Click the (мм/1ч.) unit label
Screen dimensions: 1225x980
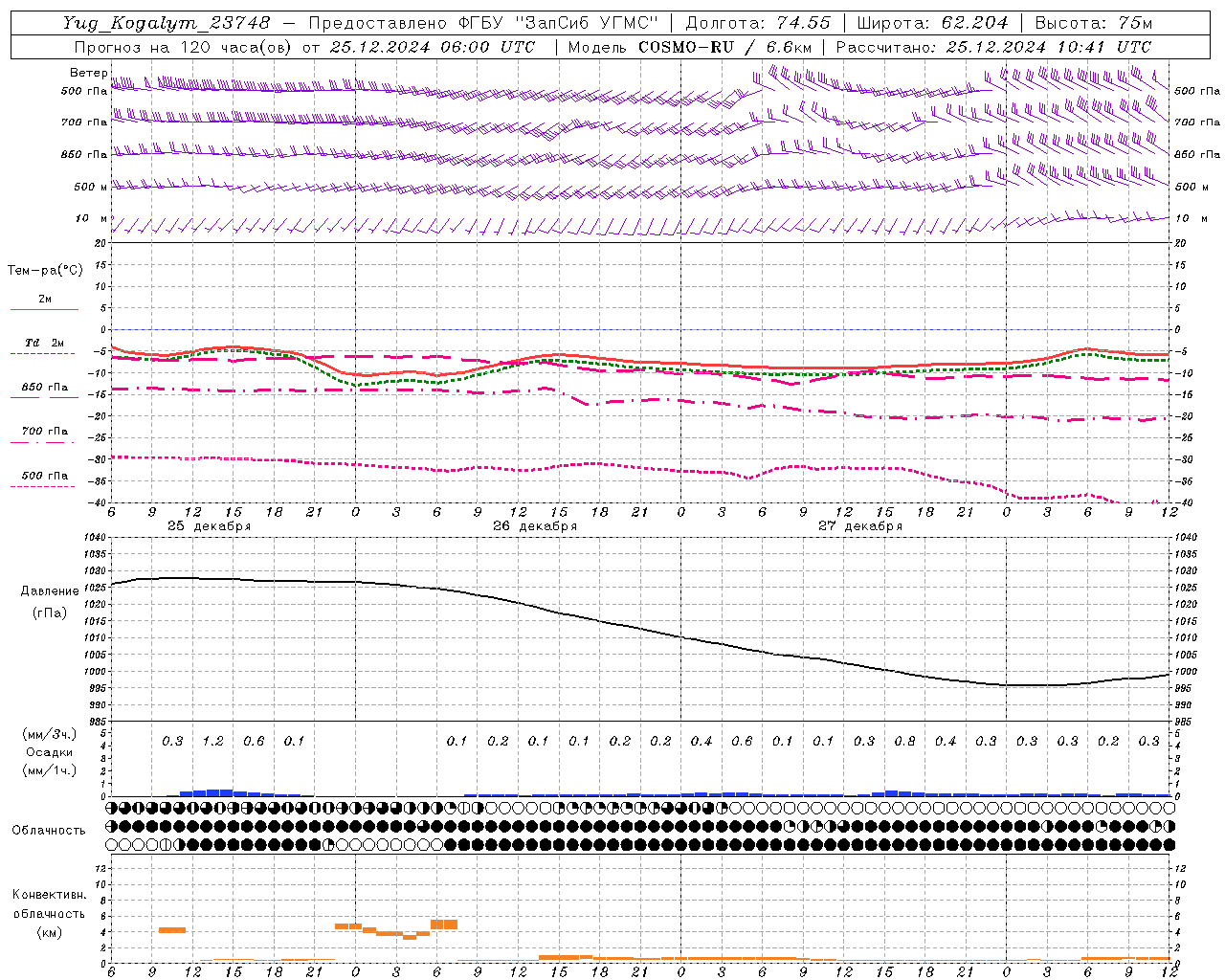(x=50, y=771)
